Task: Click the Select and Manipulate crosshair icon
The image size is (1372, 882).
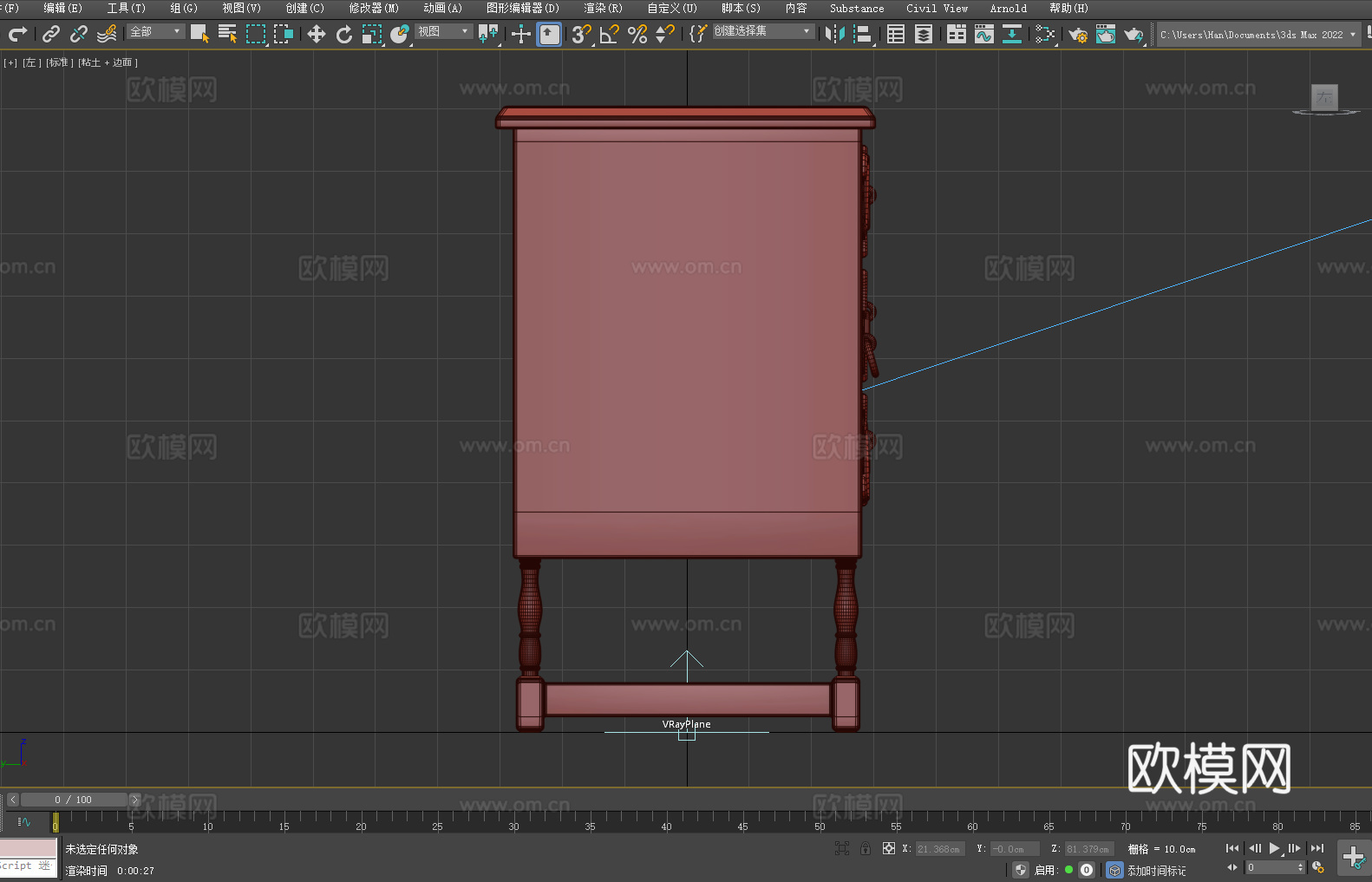Action: tap(521, 34)
